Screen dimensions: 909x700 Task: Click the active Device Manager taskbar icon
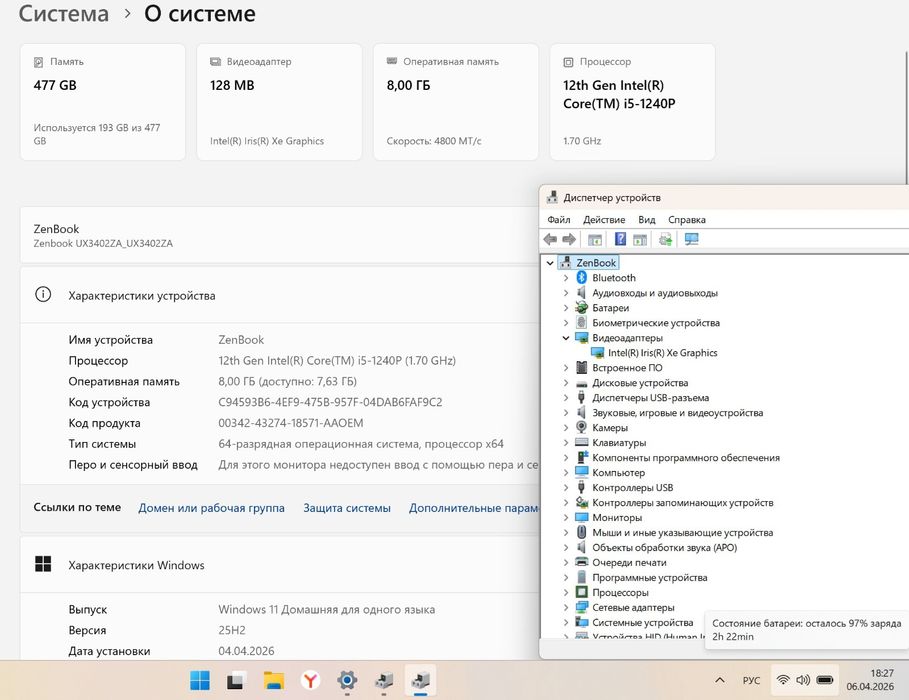point(420,680)
